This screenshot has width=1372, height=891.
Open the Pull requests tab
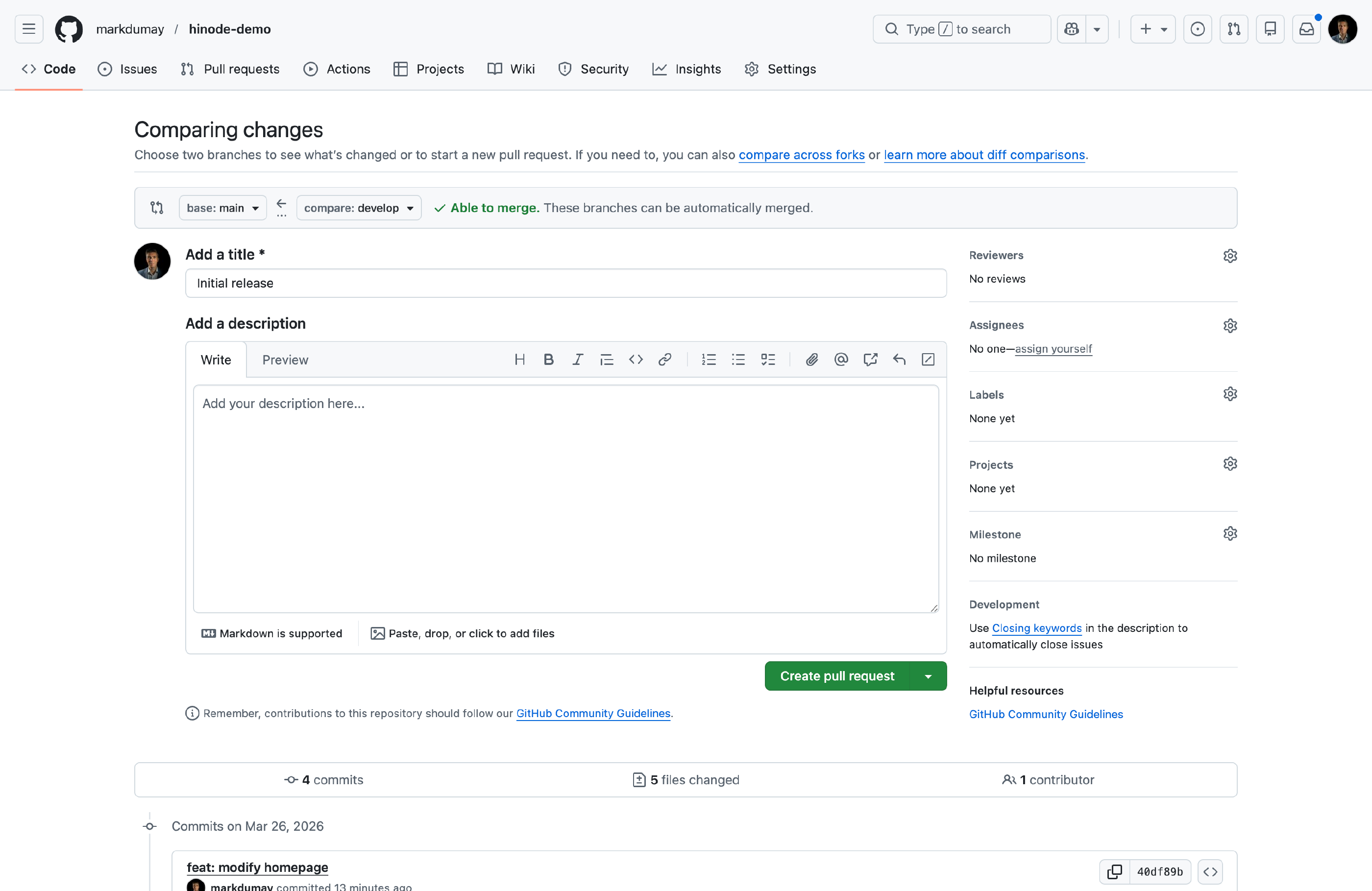(230, 69)
